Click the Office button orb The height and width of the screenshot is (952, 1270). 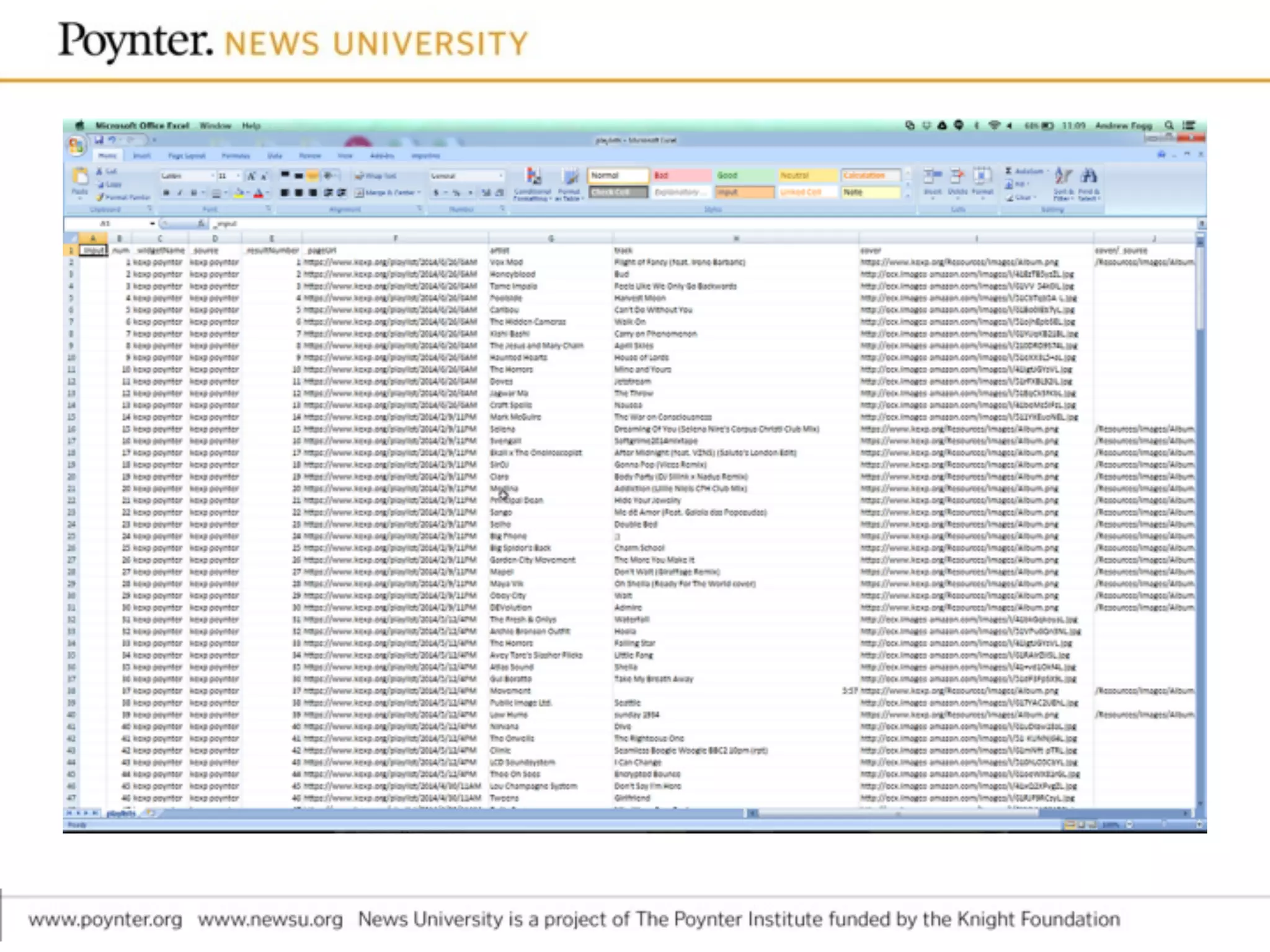[x=76, y=146]
